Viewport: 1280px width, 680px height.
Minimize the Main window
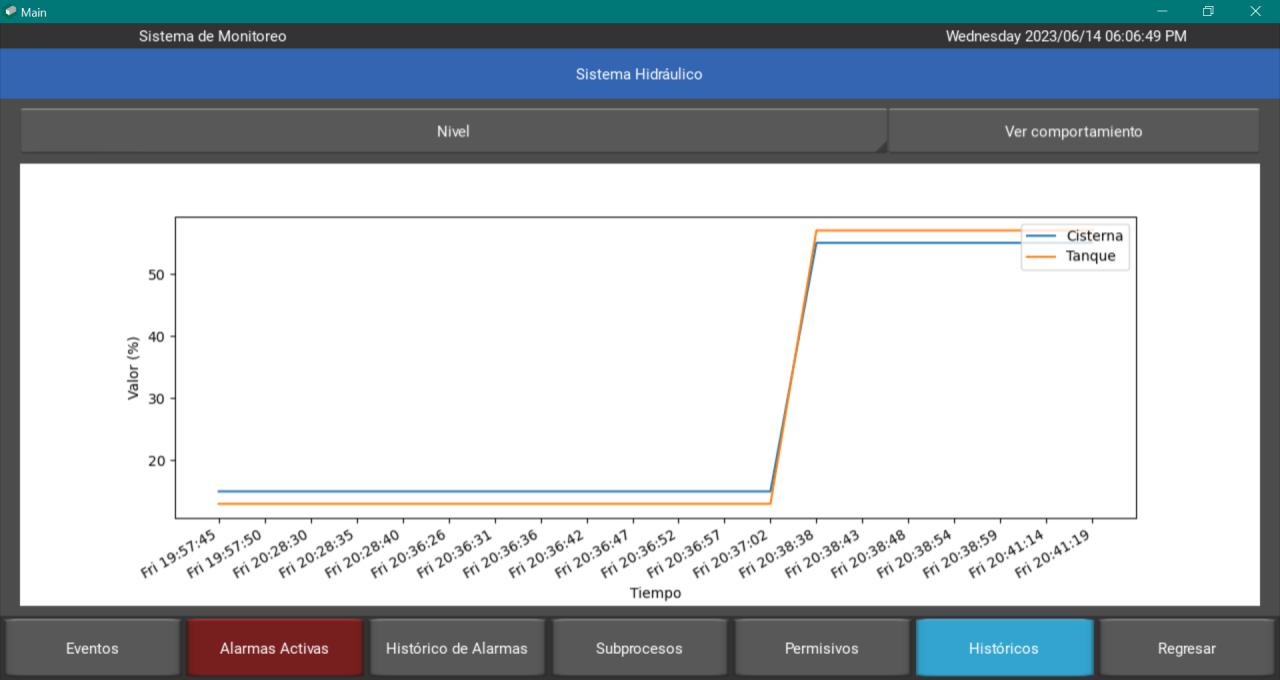point(1162,12)
